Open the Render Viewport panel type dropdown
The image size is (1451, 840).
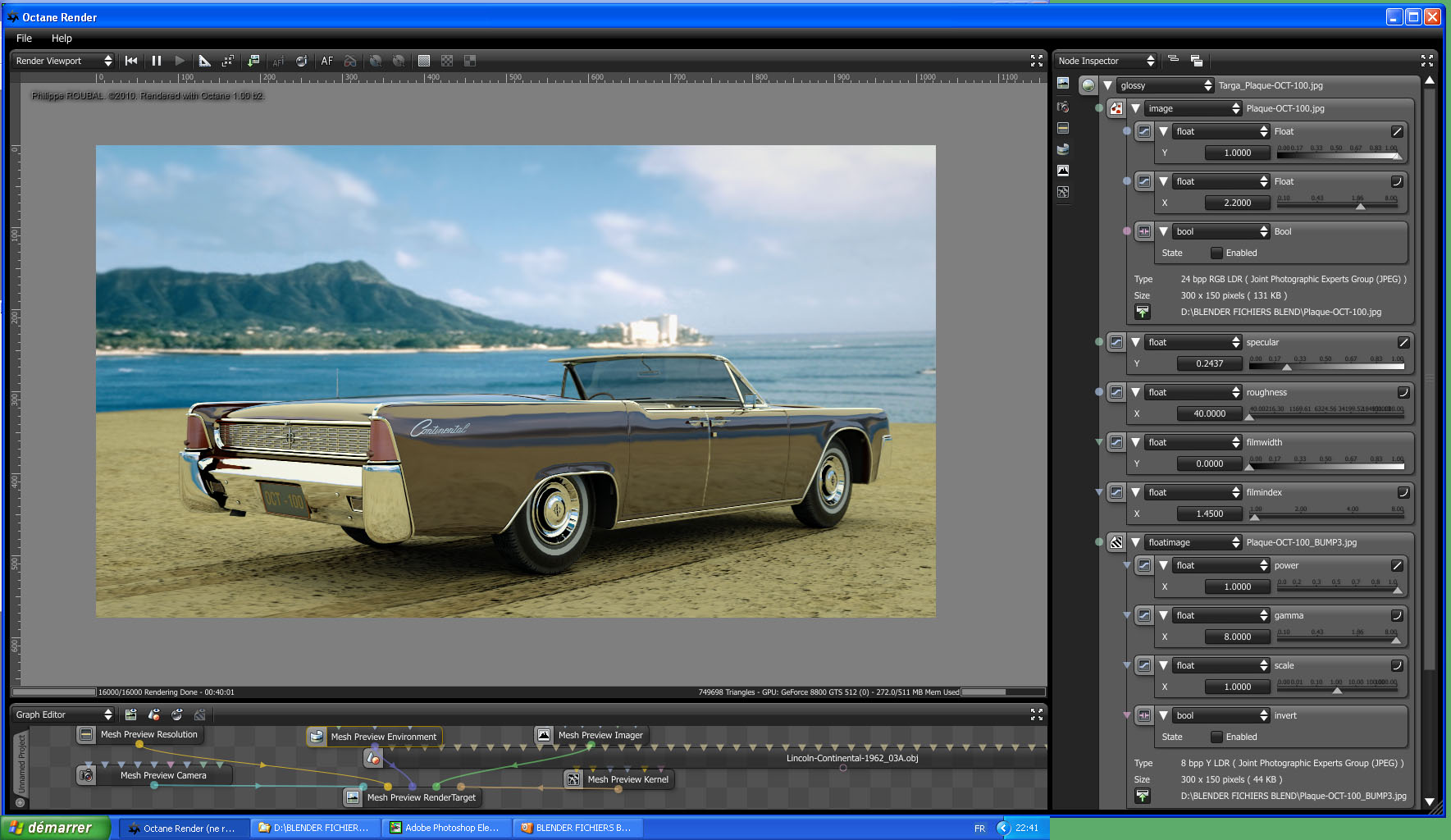point(63,61)
